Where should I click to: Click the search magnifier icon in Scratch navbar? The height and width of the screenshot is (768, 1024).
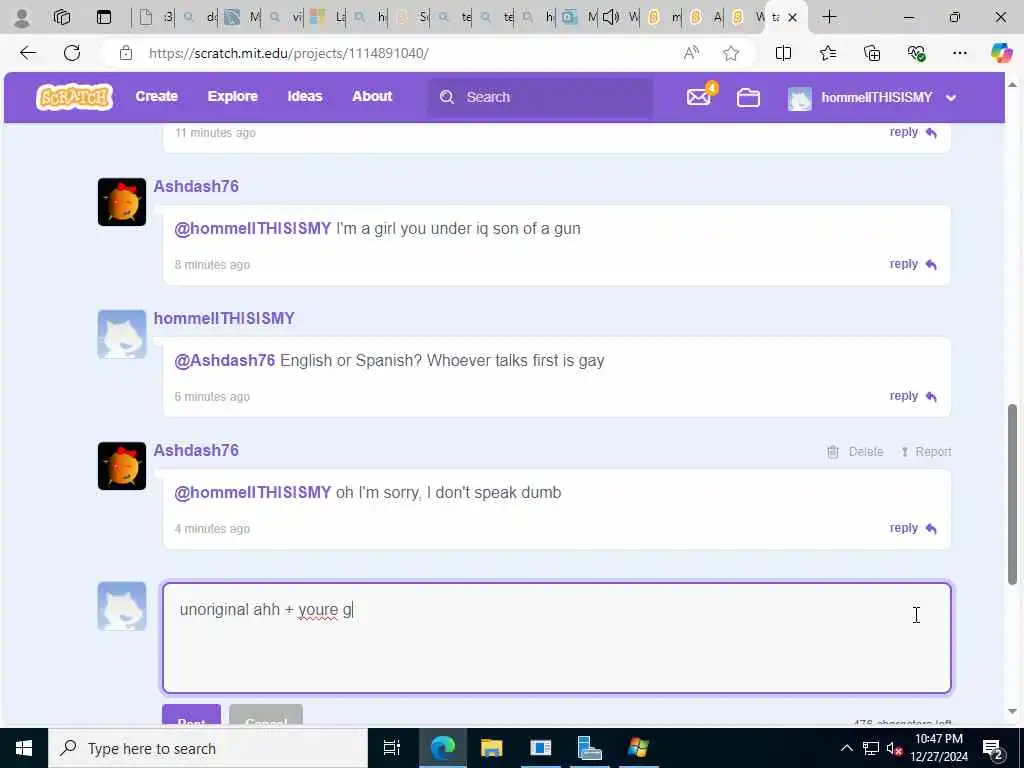pos(447,97)
